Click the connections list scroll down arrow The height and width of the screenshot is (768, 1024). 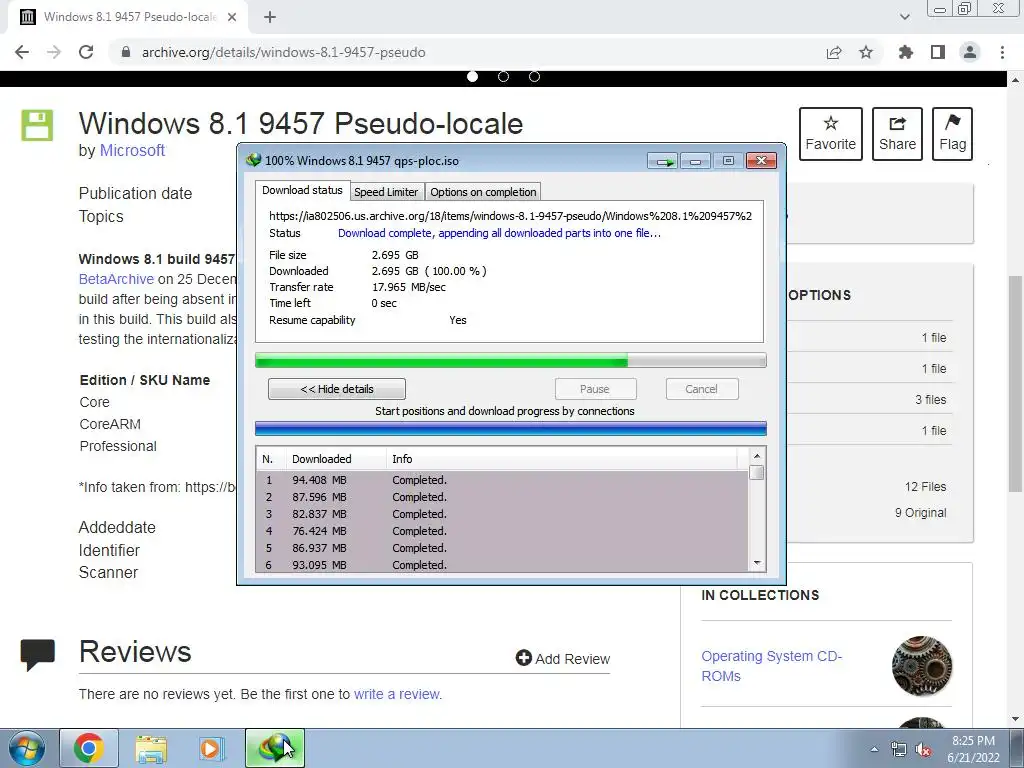pos(757,563)
